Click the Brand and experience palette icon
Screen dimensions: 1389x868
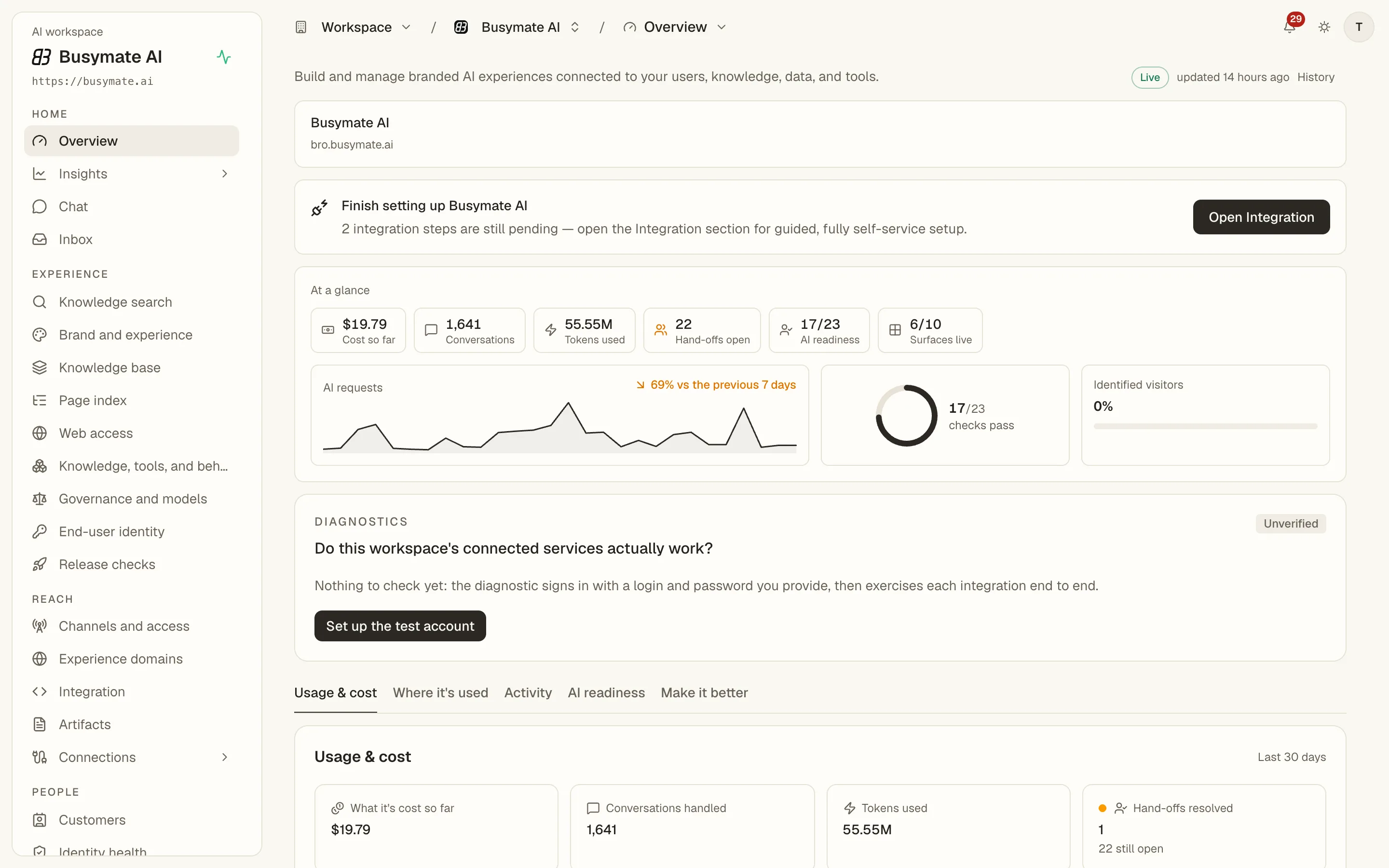40,335
